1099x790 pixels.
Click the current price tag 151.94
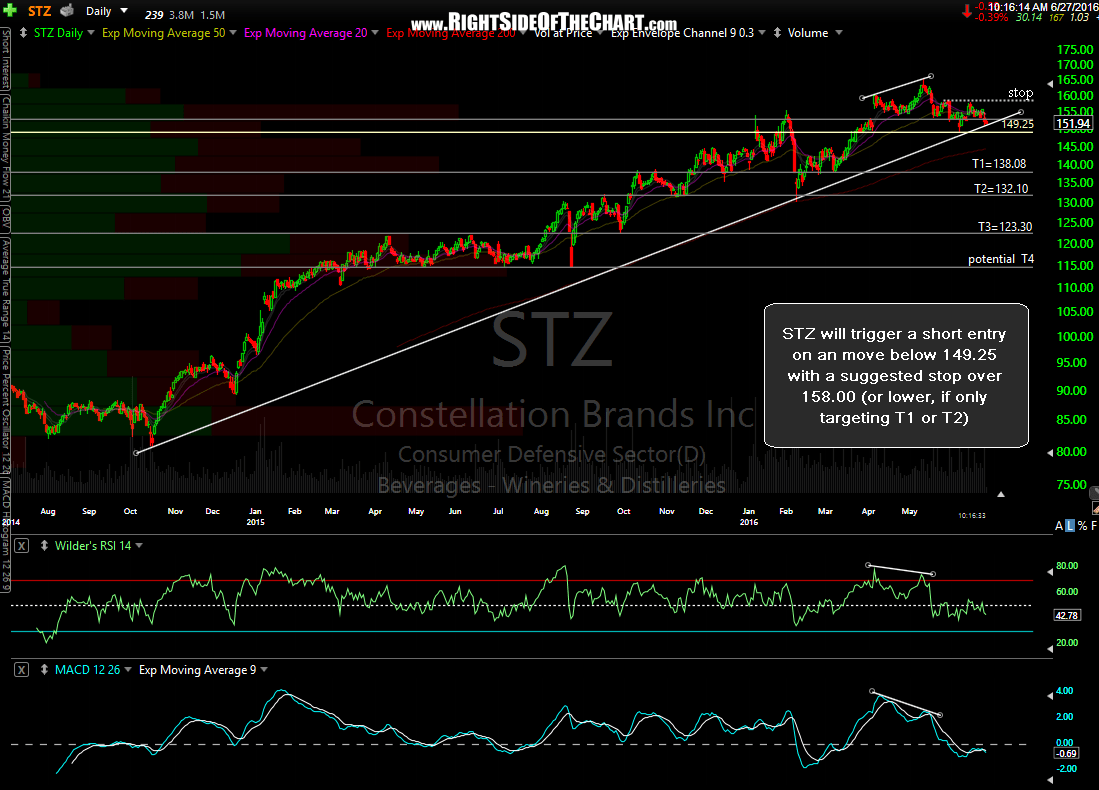tap(1073, 124)
